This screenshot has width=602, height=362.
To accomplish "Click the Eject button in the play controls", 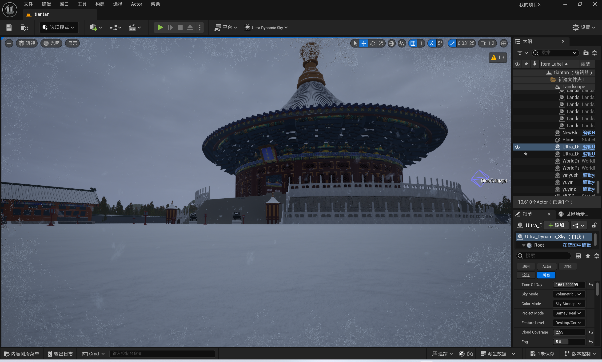I will tap(190, 28).
